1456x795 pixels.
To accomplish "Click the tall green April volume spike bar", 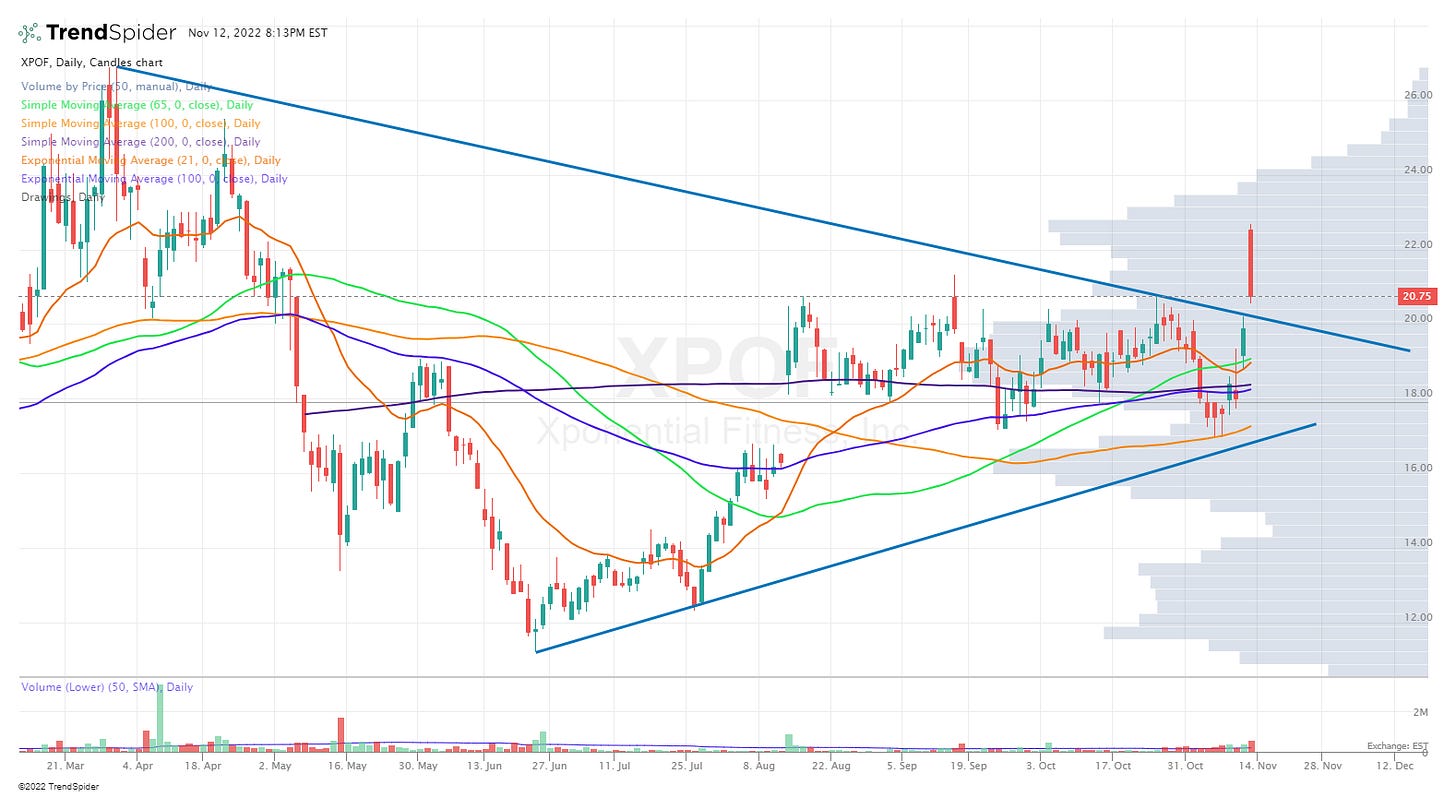I will 159,720.
